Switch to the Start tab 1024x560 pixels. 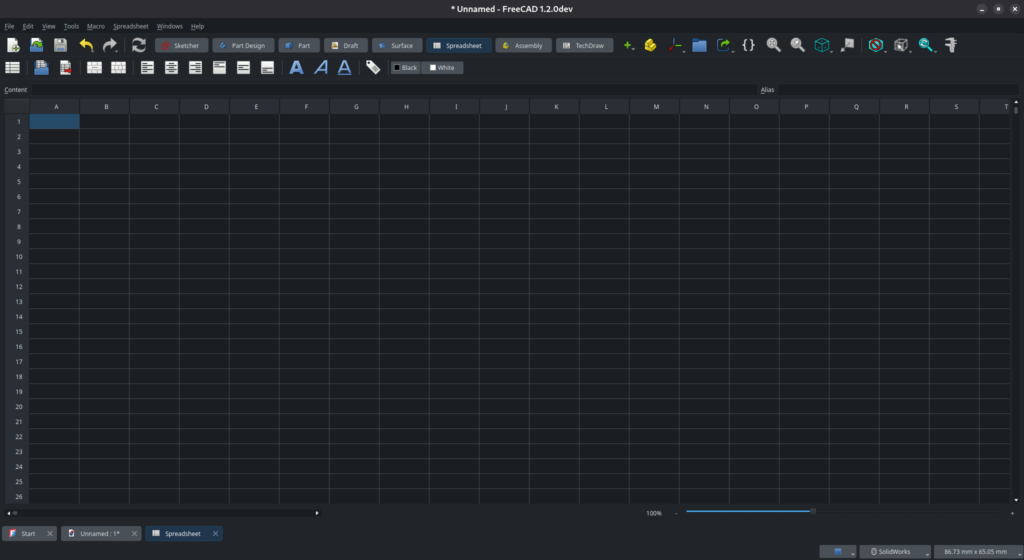[x=29, y=534]
